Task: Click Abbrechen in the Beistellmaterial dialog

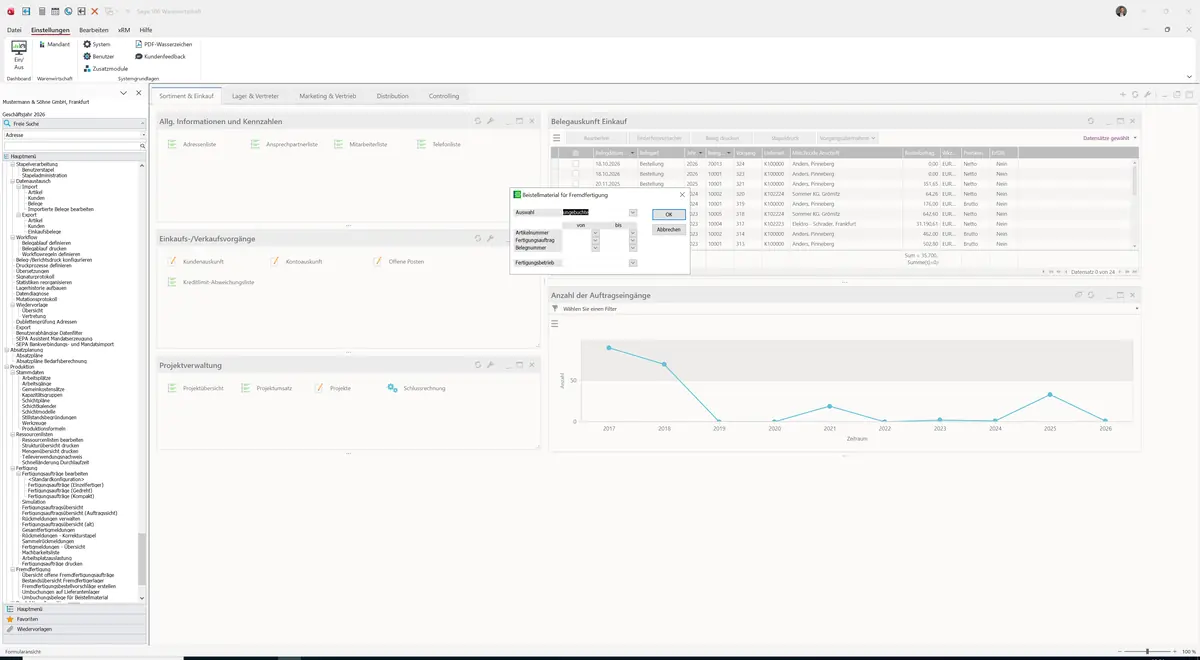Action: pos(669,229)
